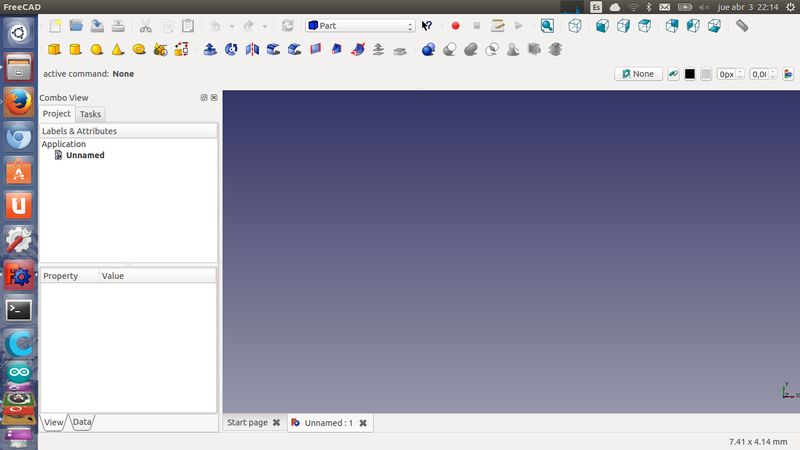This screenshot has width=800, height=450.
Task: Click the Revolve tool icon
Action: [231, 49]
